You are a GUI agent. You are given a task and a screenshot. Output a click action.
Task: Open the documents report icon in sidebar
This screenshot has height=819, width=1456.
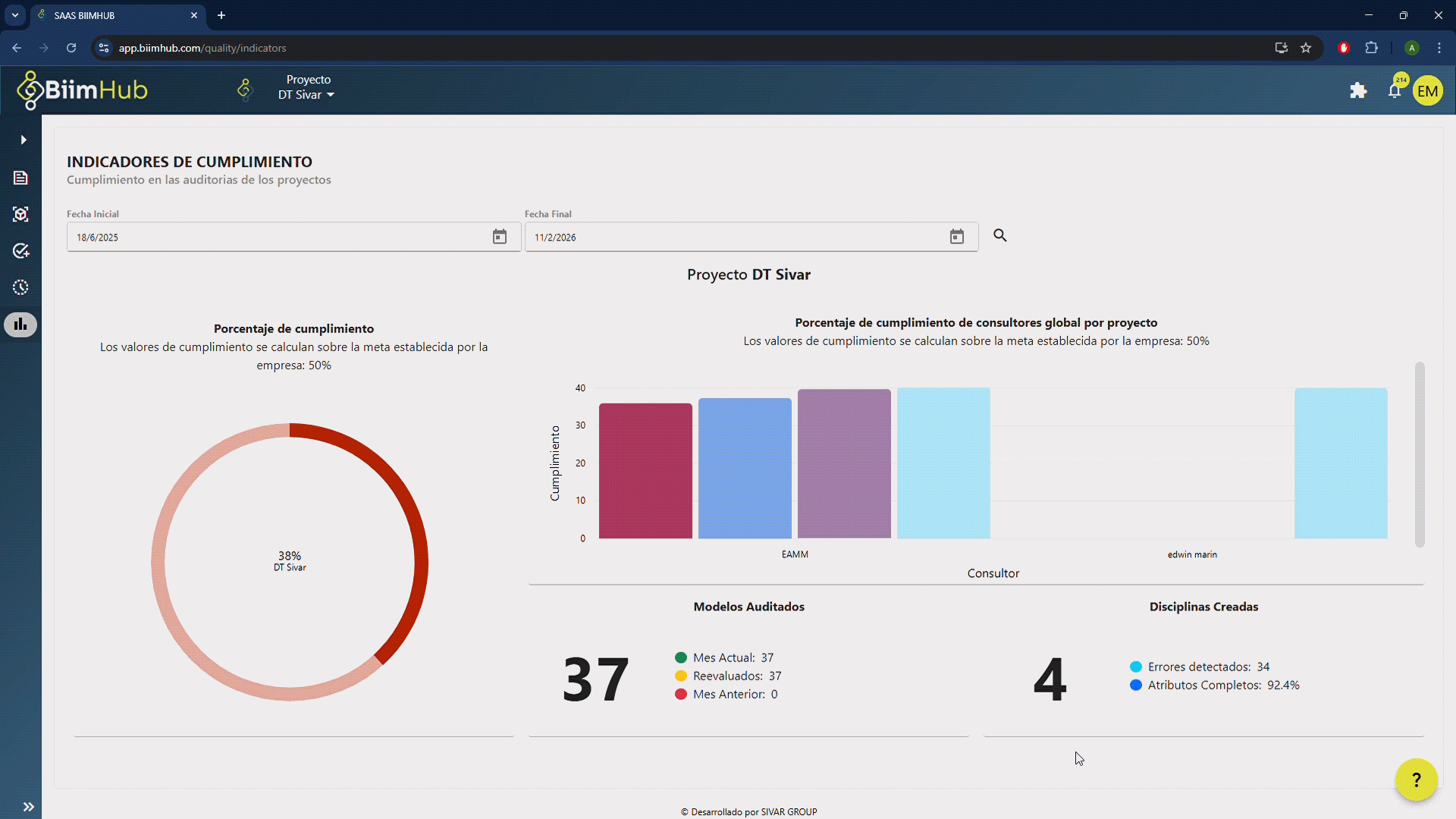[20, 177]
